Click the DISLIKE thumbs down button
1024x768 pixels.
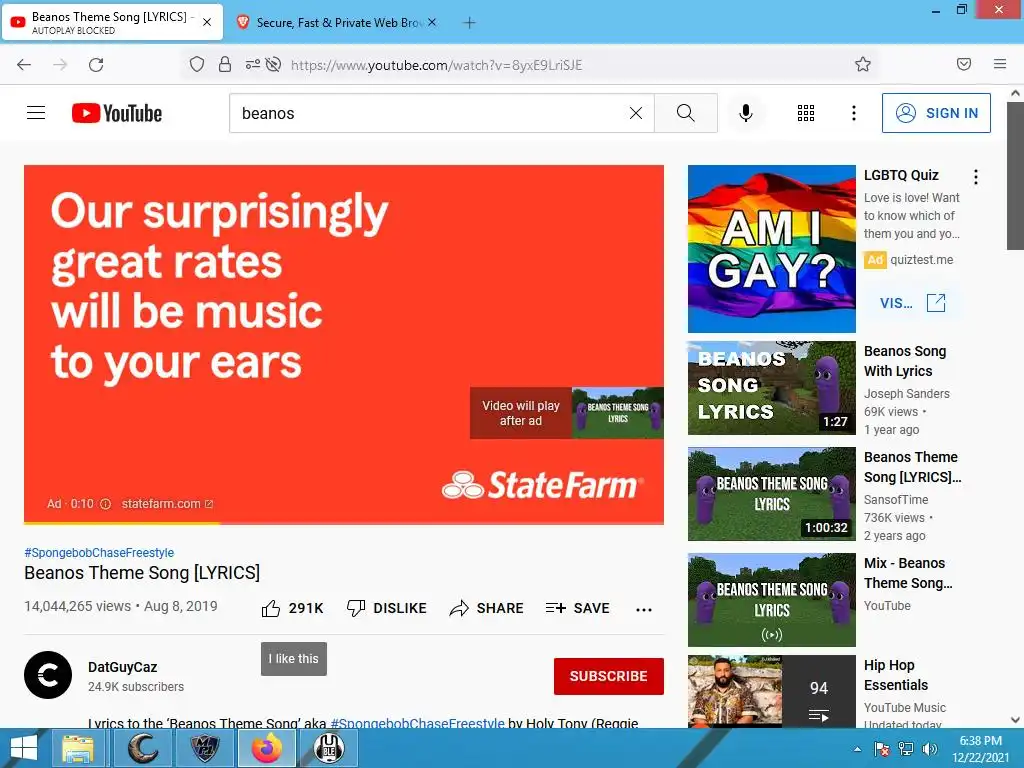coord(387,608)
